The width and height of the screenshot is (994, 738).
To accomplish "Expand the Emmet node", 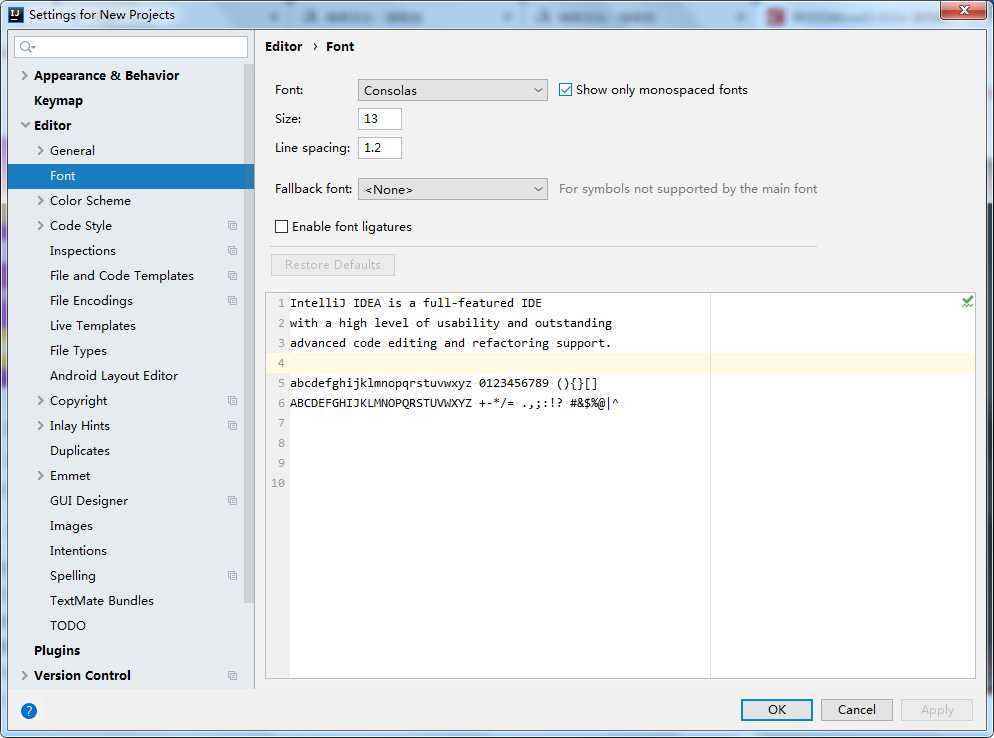I will tap(41, 476).
